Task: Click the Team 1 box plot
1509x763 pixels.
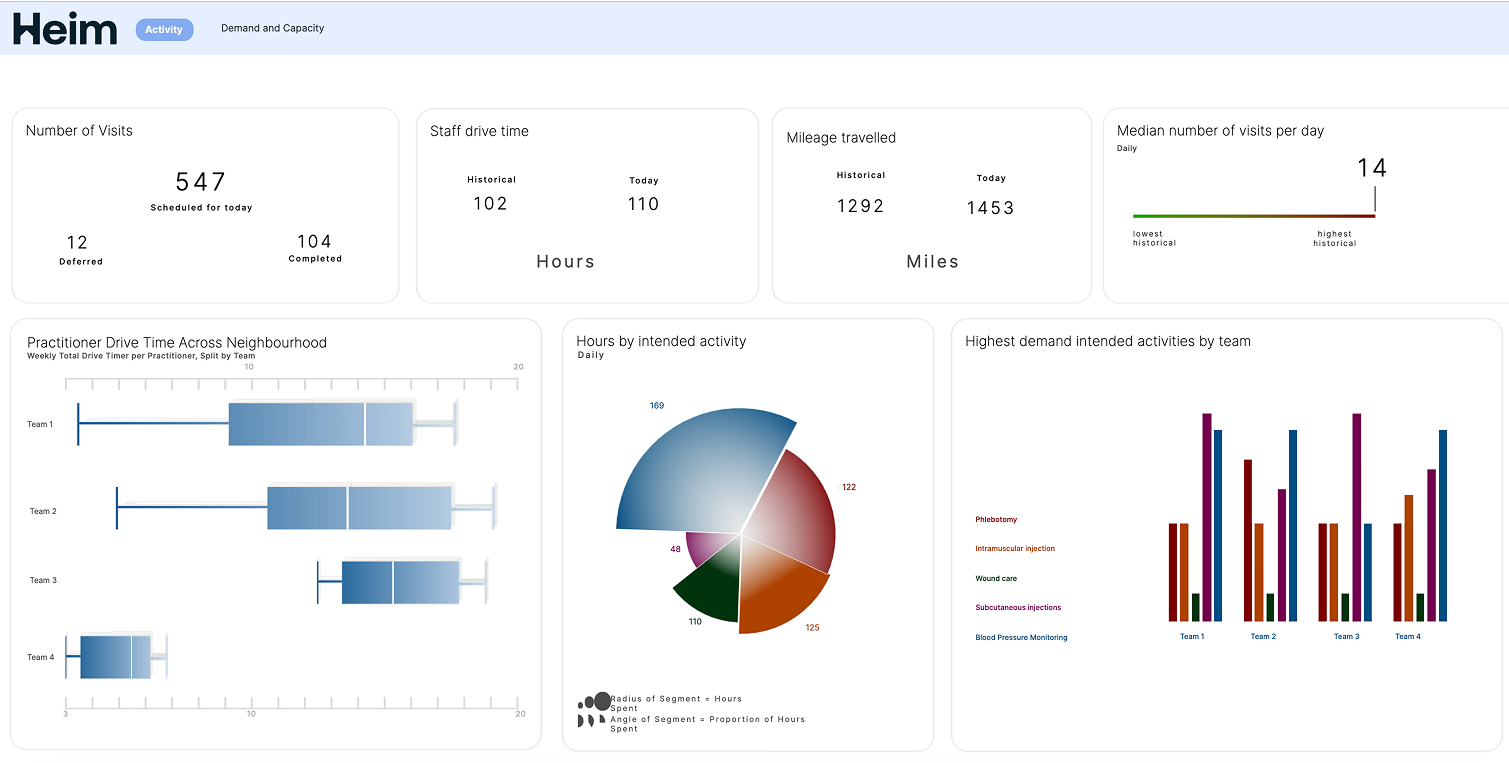Action: point(320,424)
